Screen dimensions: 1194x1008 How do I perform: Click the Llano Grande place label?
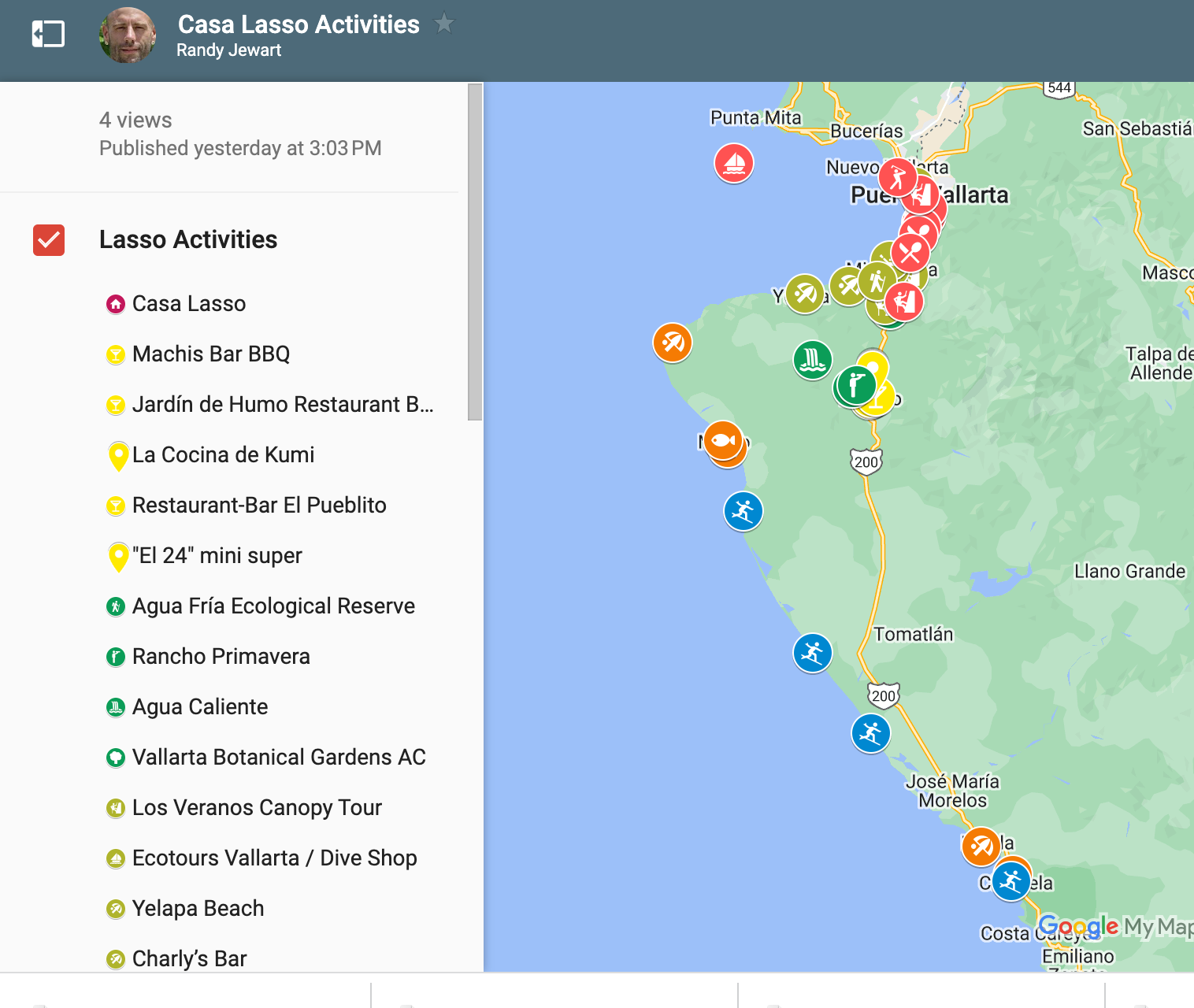pos(1130,571)
